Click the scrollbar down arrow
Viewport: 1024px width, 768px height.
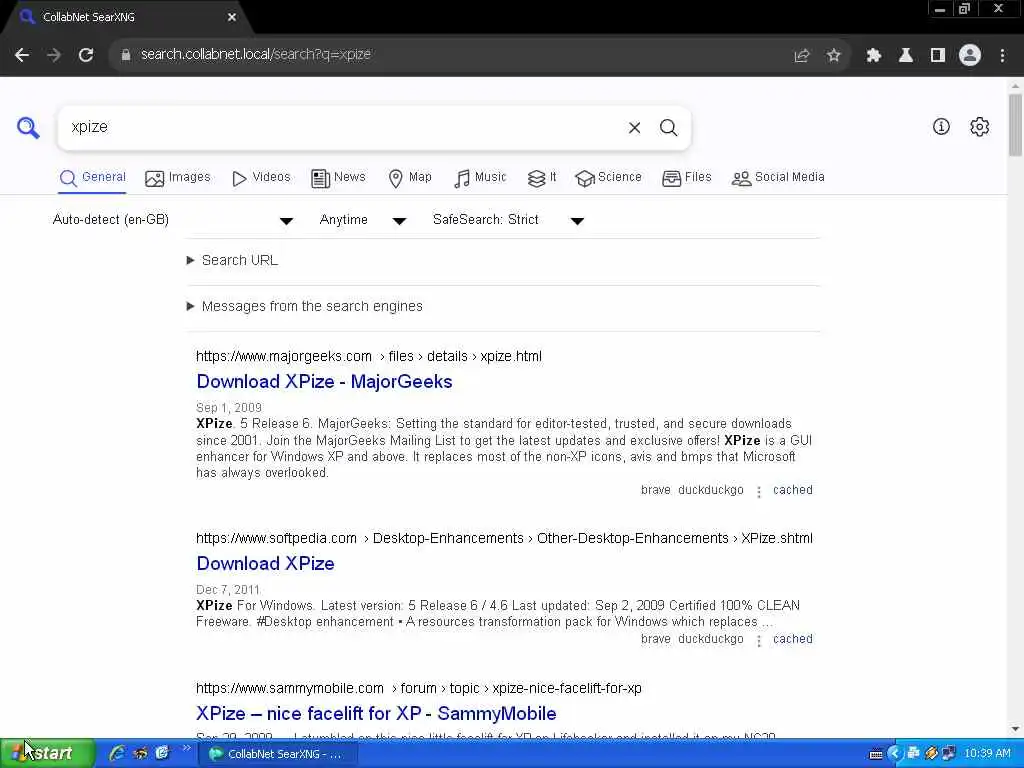1015,729
